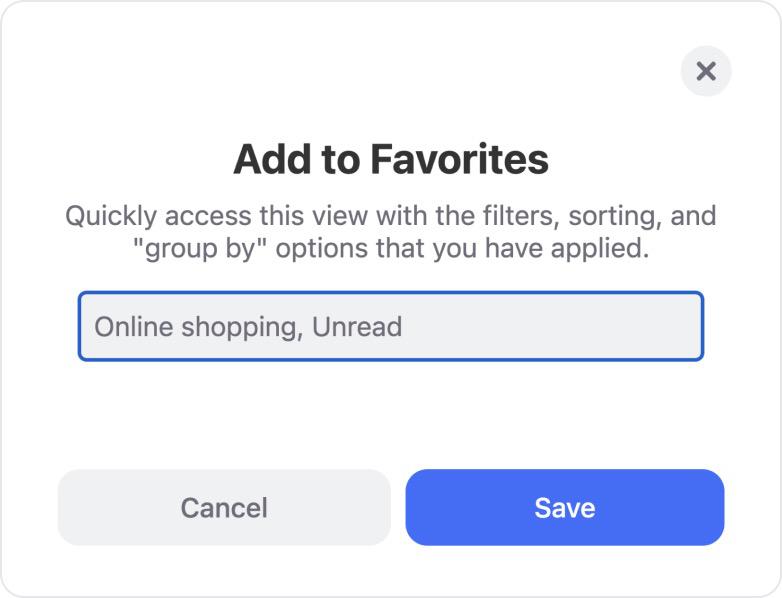Cancel adding to favorites
This screenshot has width=782, height=598.
[224, 507]
